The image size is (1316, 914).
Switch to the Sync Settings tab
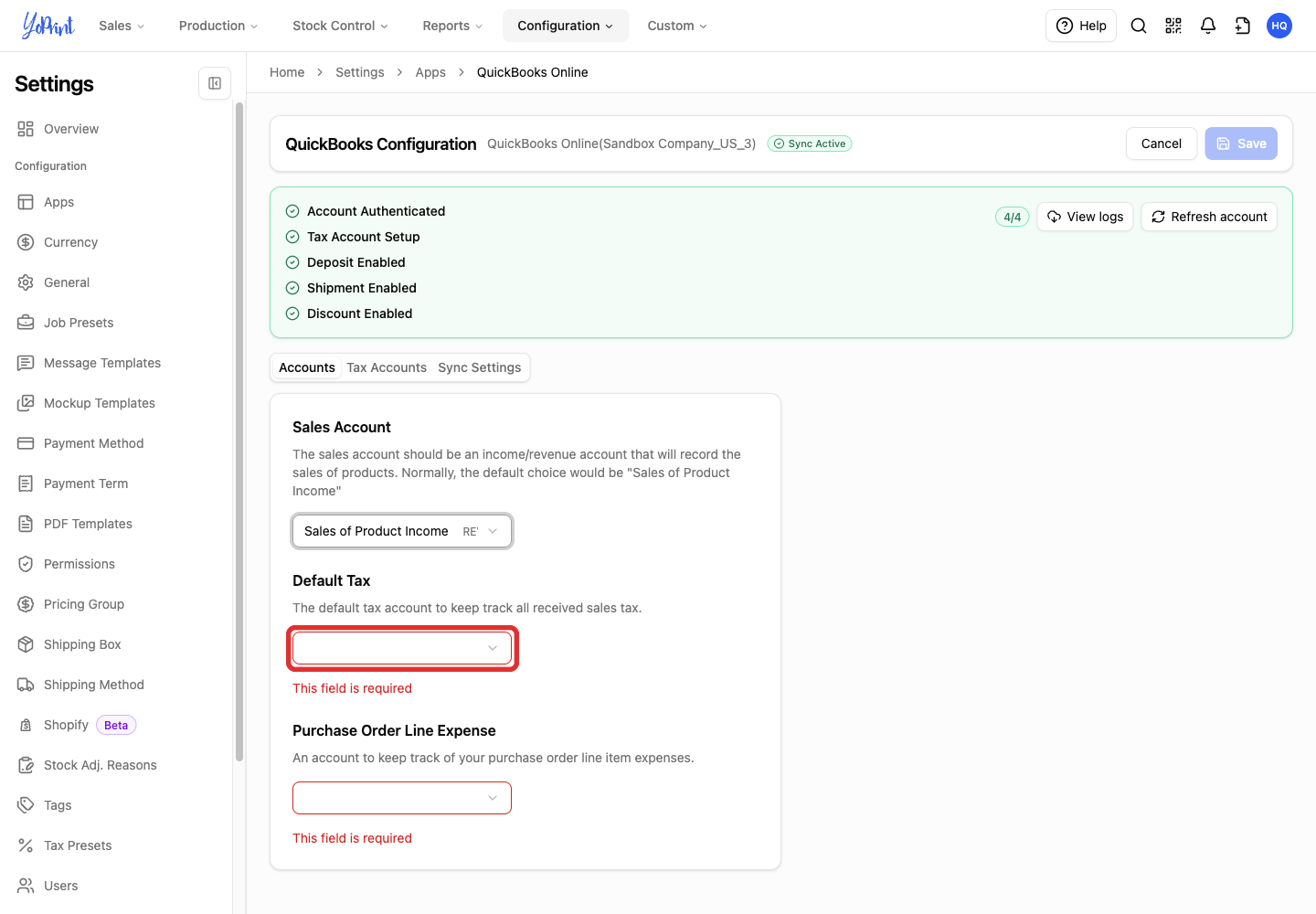tap(480, 367)
